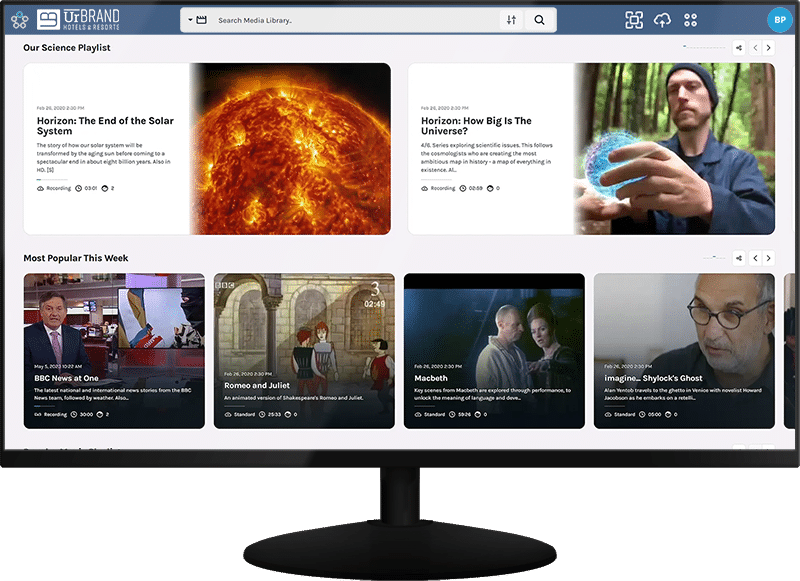Click the 30:00 duration on BBC News at One

[x=82, y=414]
